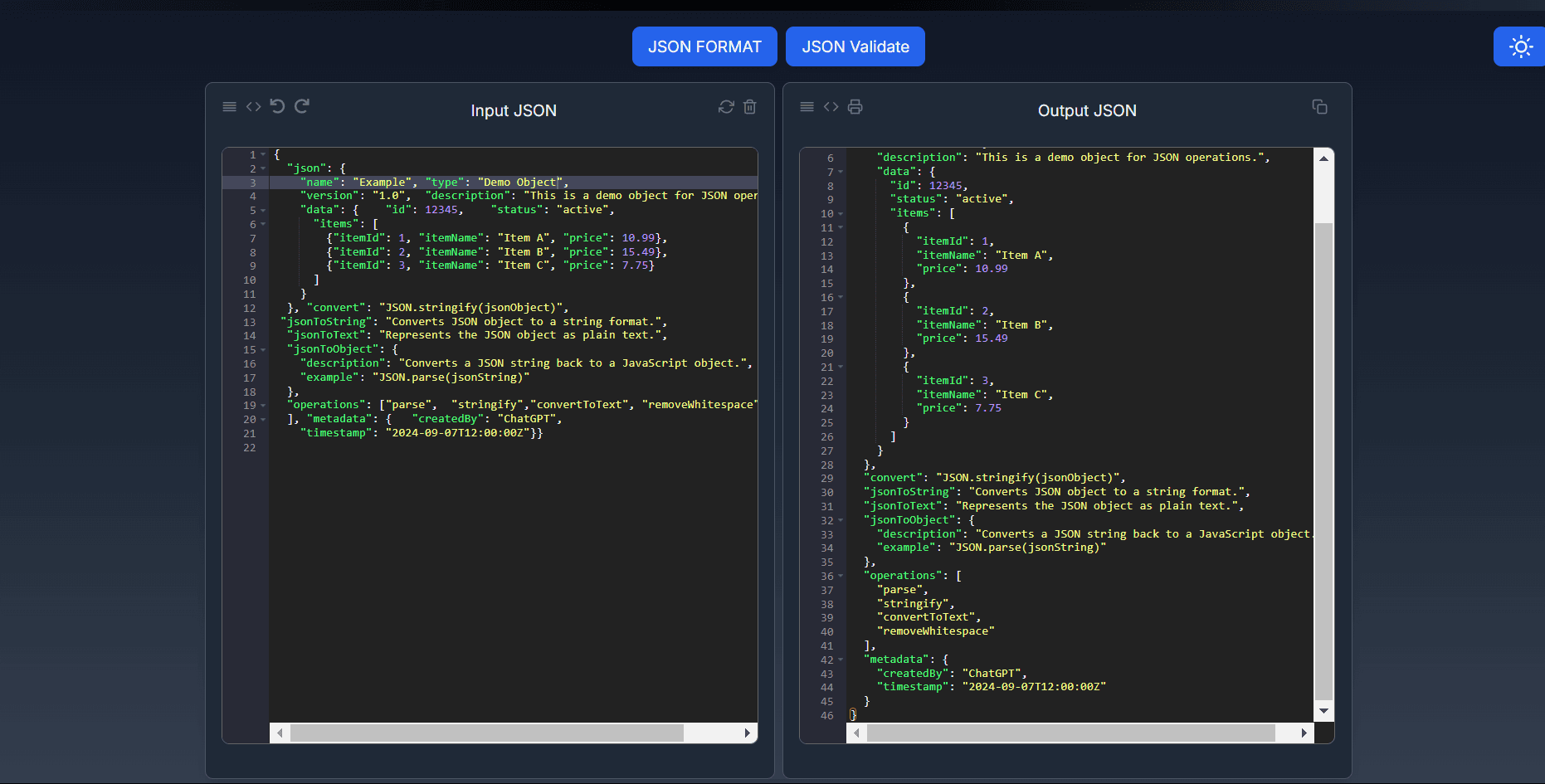The image size is (1545, 784).
Task: Click "Demo Object" value in input editor
Action: click(520, 182)
